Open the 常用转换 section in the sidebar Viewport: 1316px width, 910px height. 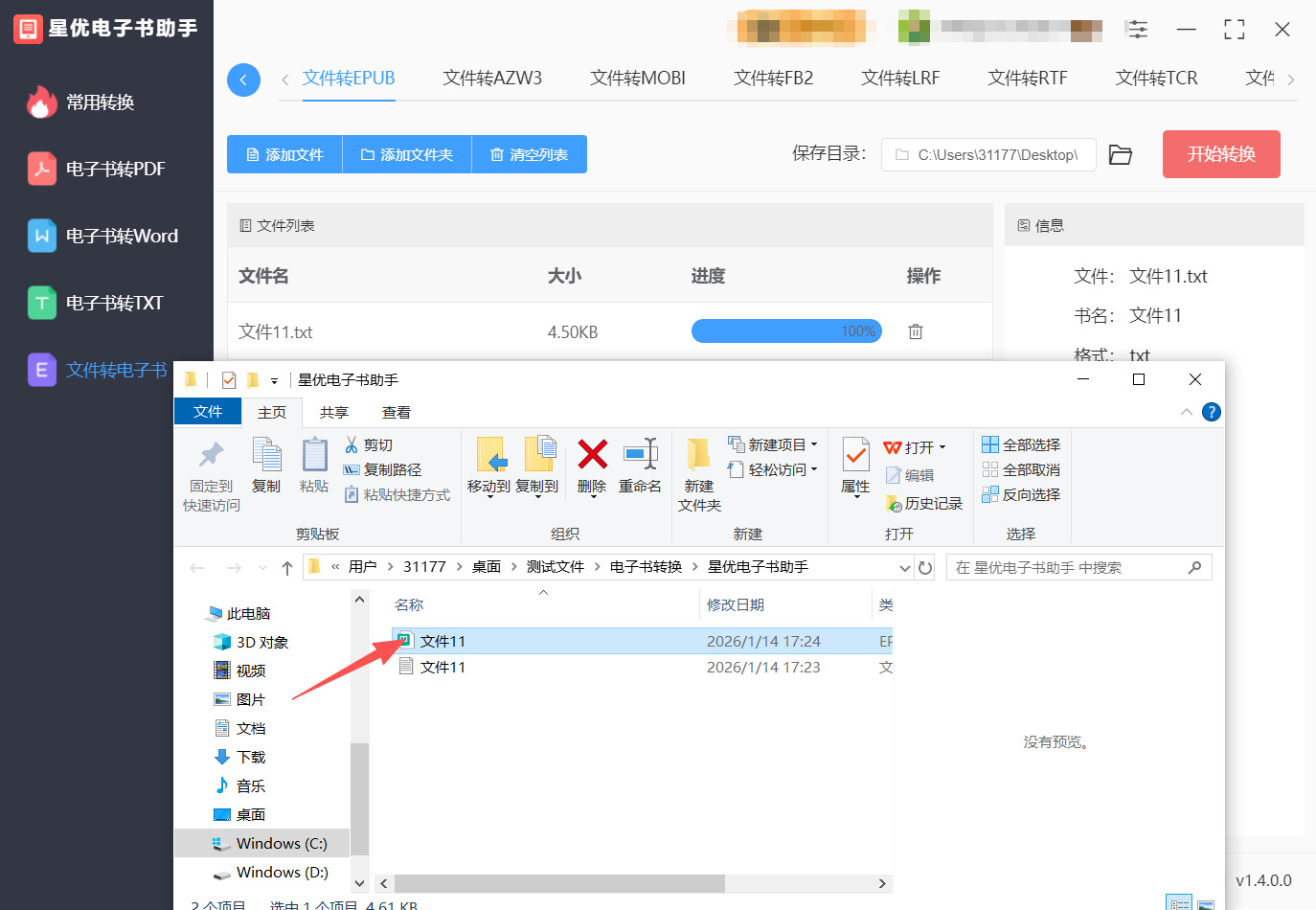[81, 102]
